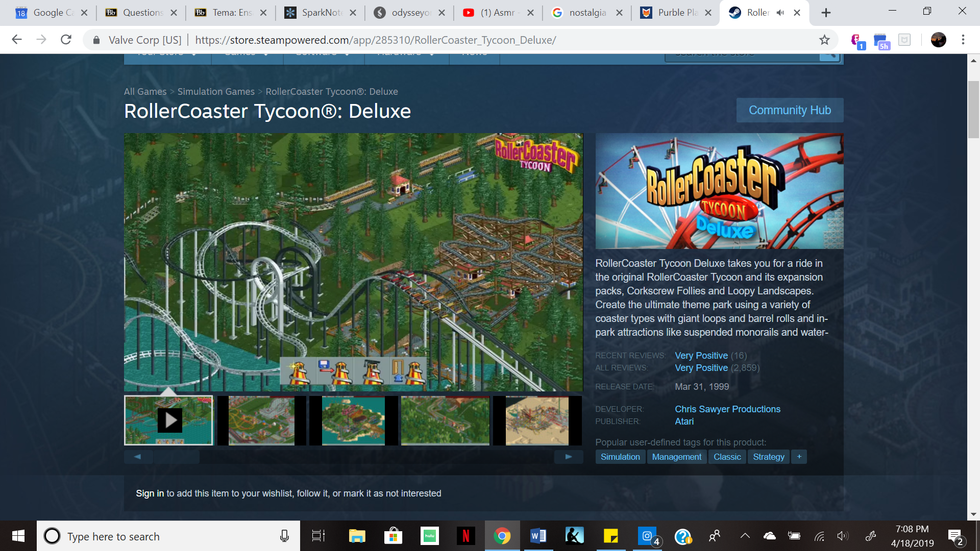Bookmark this page with the star icon
The width and height of the screenshot is (980, 551).
click(x=824, y=40)
